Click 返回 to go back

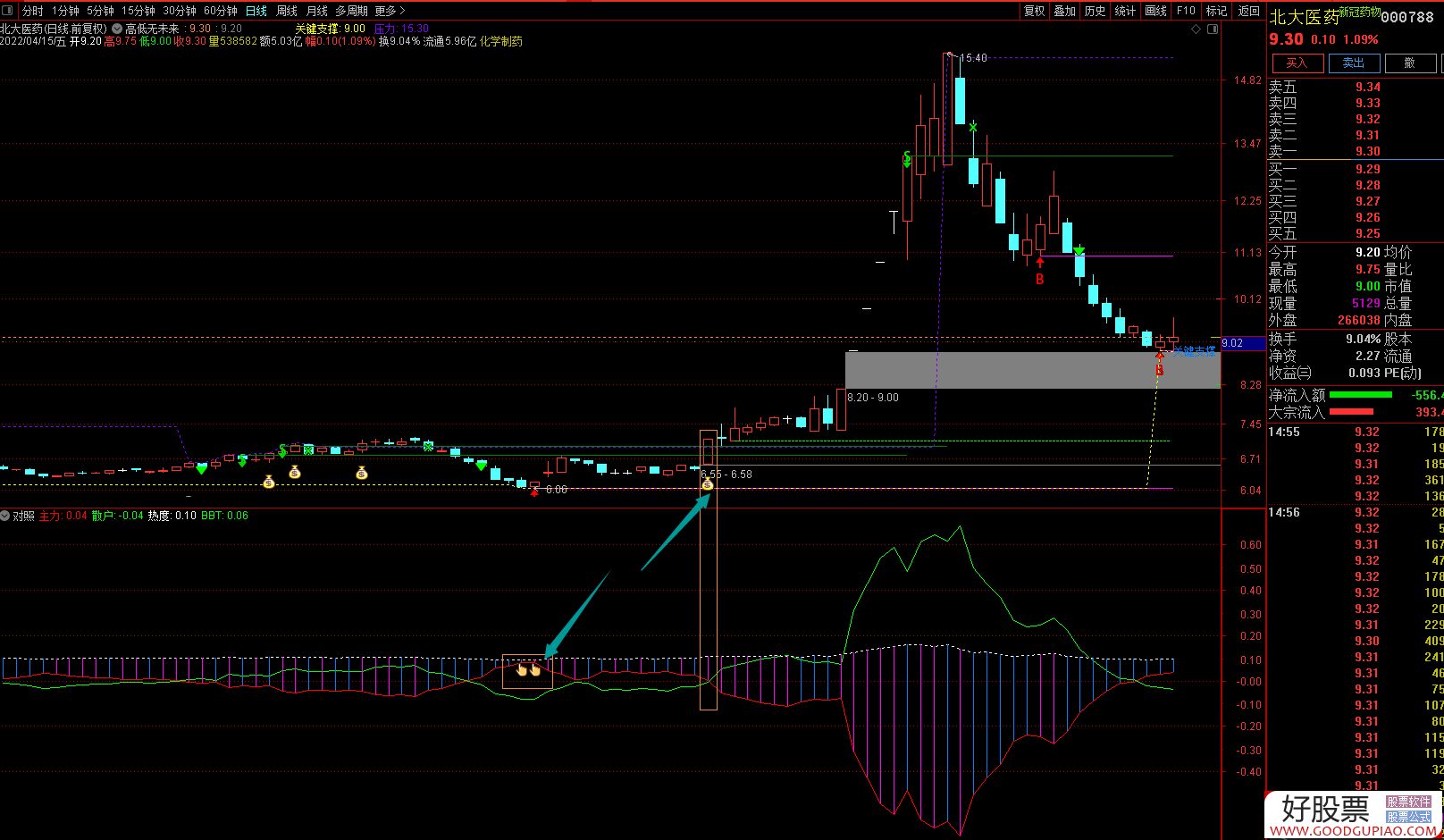click(1248, 11)
